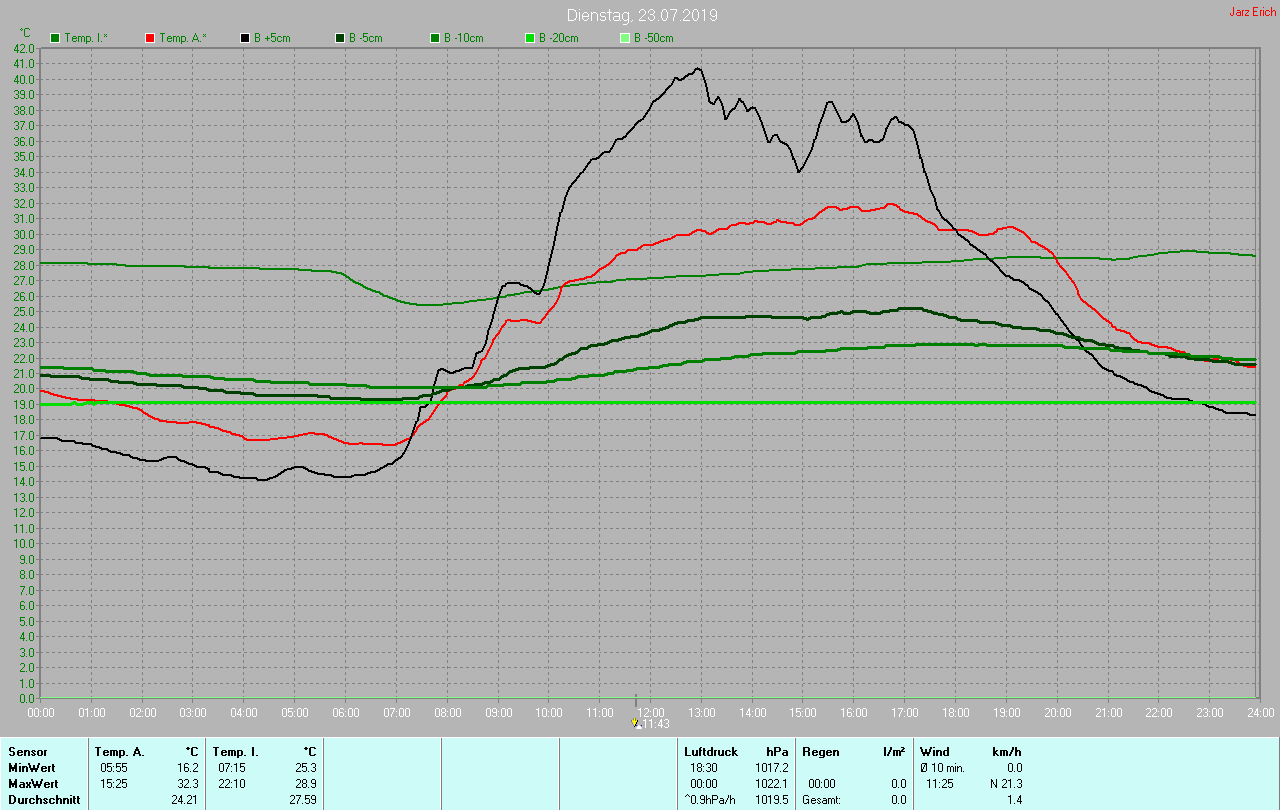Click the 'Regen' column header
The image size is (1280, 810).
point(821,752)
